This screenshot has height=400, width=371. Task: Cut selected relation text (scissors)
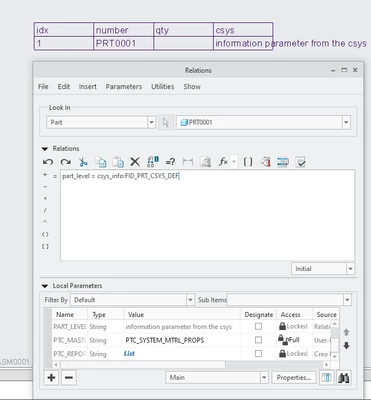point(83,162)
